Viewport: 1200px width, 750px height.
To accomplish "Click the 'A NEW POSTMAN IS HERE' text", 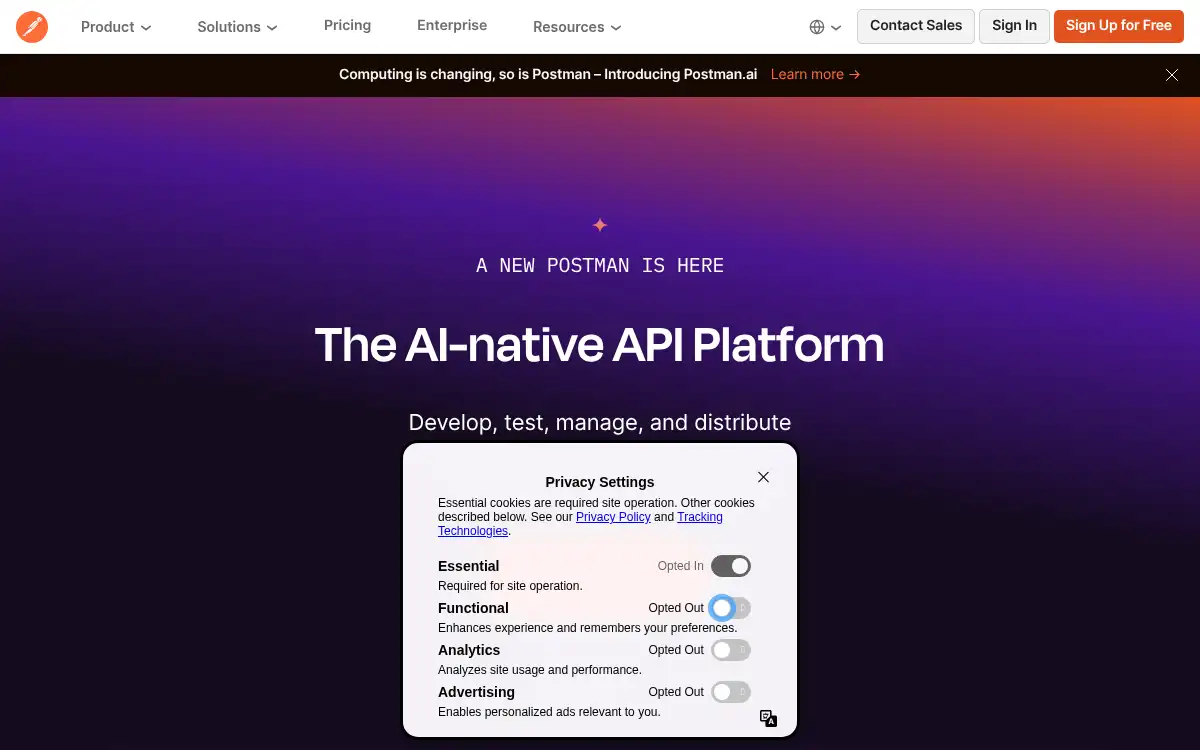I will point(600,265).
